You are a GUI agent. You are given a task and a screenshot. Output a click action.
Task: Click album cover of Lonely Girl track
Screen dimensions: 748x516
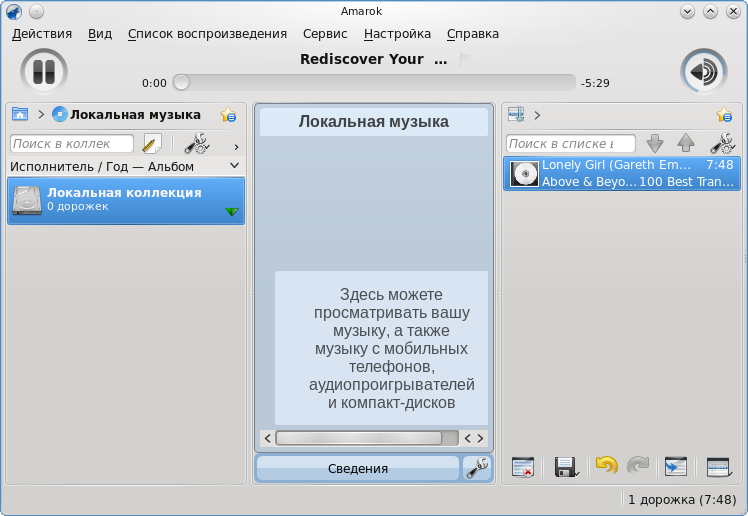tap(524, 174)
